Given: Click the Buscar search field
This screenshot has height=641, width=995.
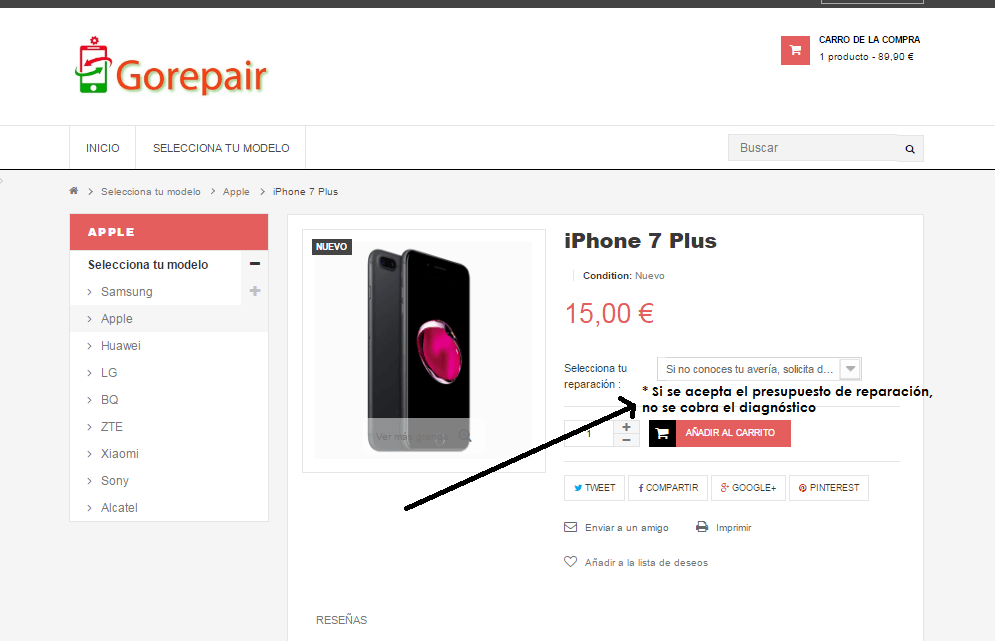Looking at the screenshot, I should pyautogui.click(x=813, y=148).
